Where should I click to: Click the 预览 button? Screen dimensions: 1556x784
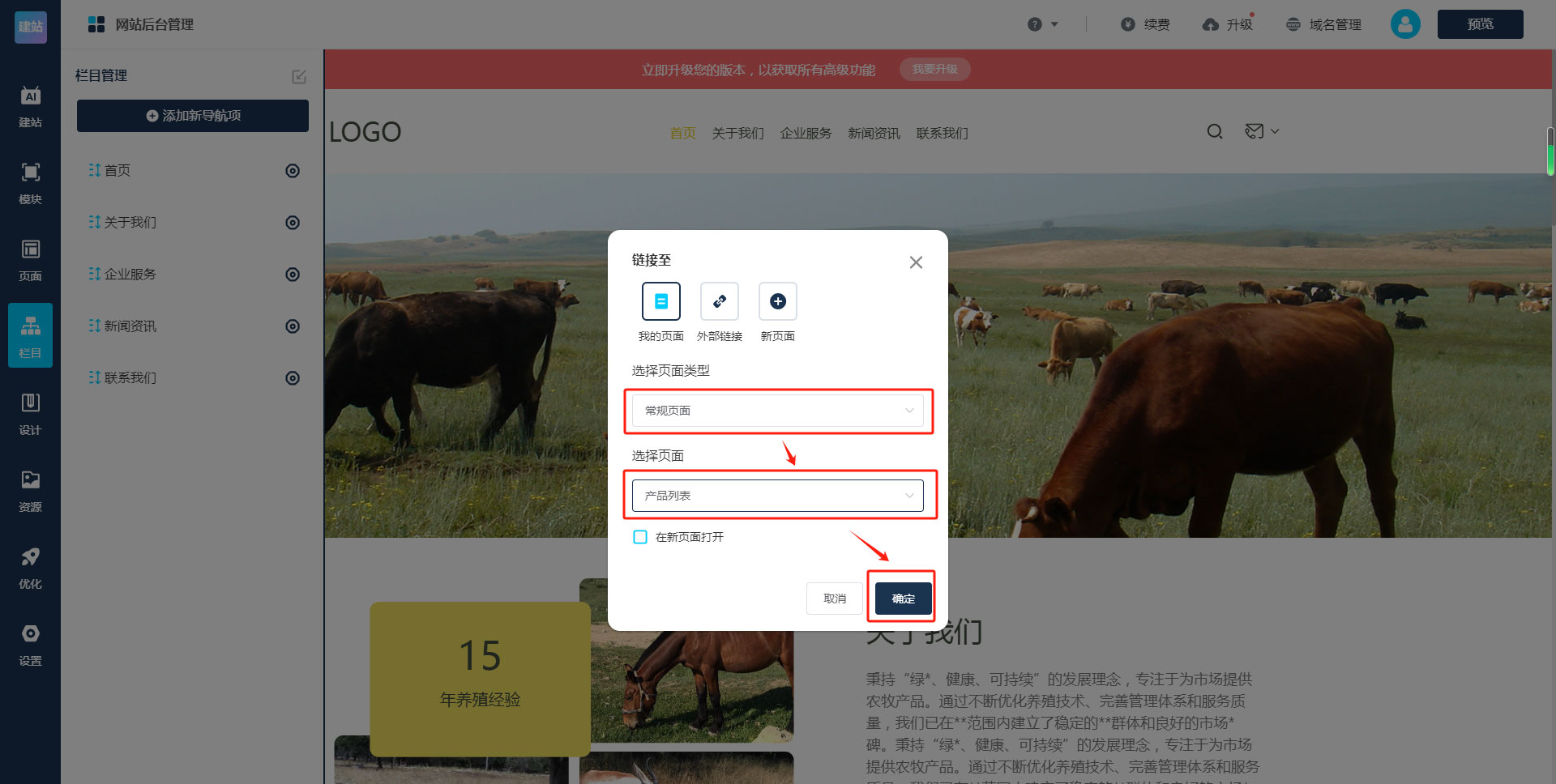(x=1480, y=24)
